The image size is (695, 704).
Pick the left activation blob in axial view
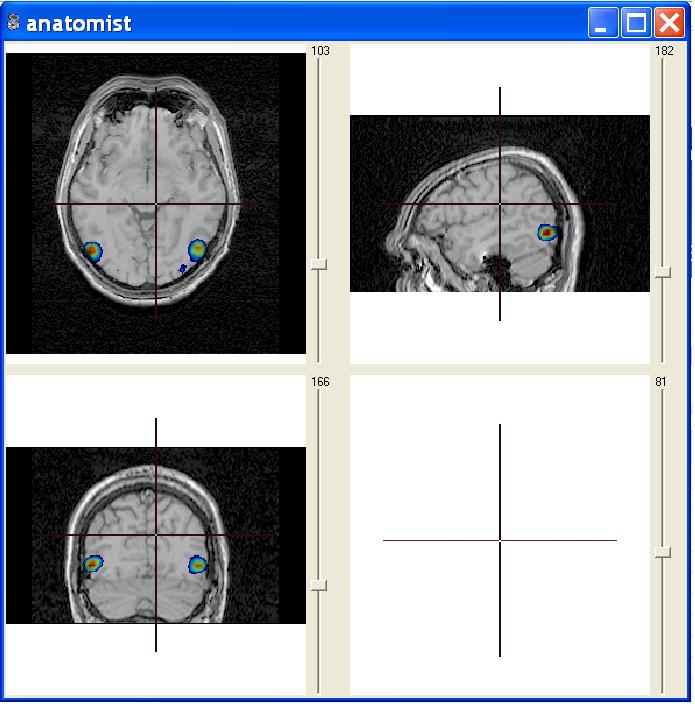[92, 251]
